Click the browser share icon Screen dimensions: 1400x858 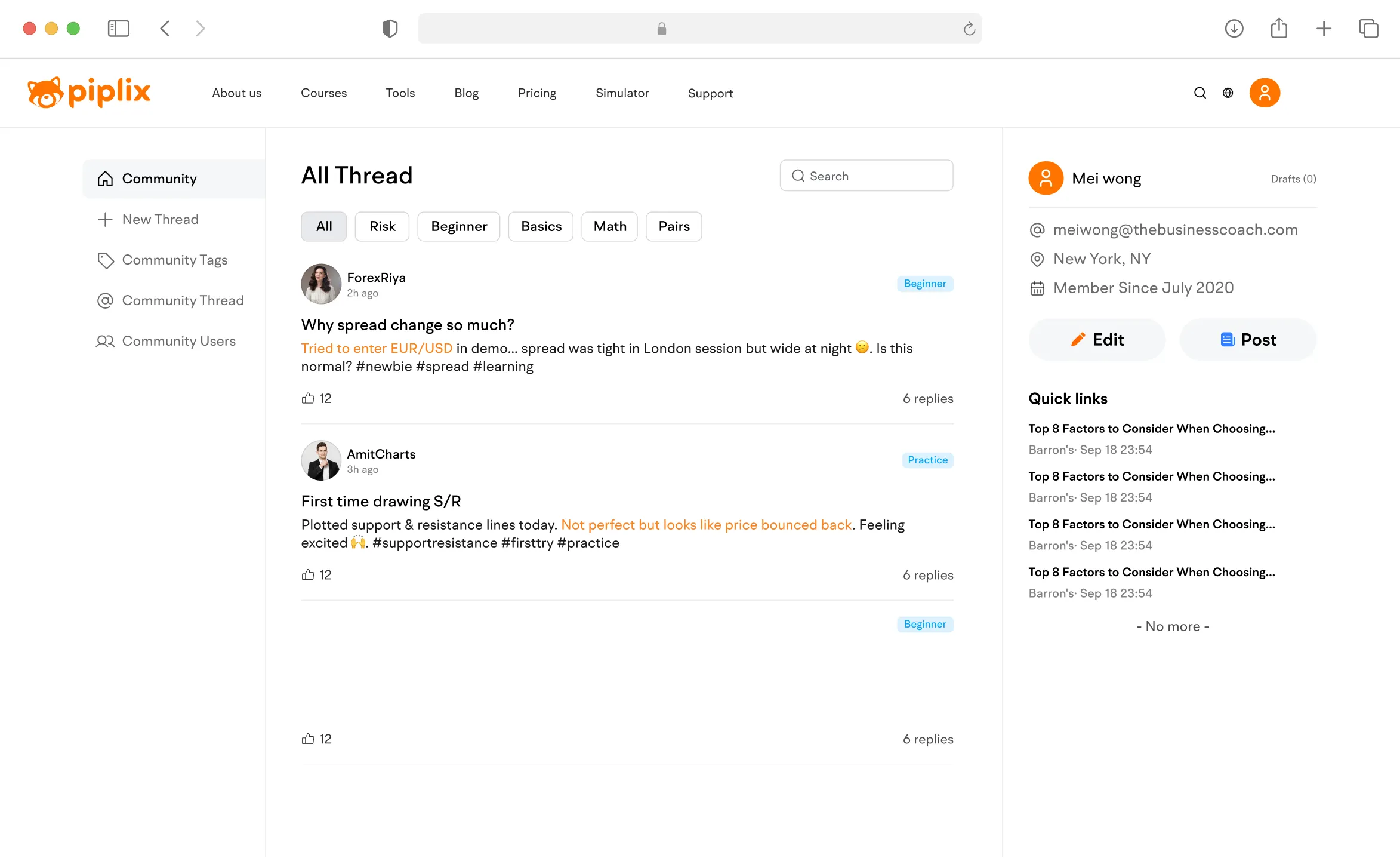tap(1279, 29)
